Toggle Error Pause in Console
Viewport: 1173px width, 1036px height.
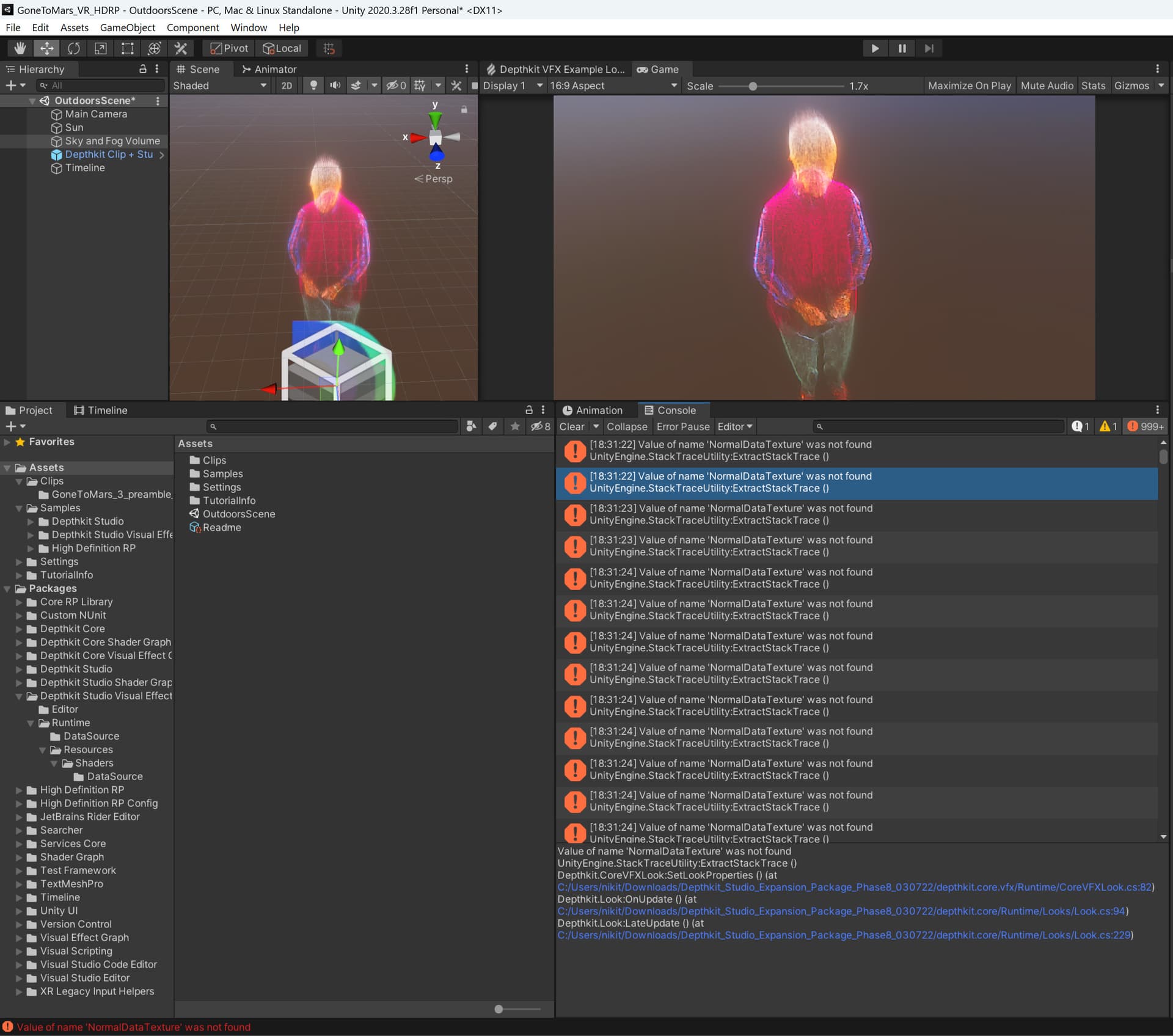coord(682,426)
